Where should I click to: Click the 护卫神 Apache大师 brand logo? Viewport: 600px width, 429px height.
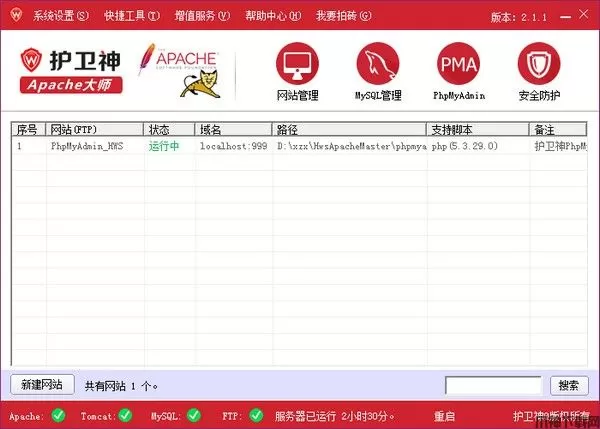coord(71,71)
